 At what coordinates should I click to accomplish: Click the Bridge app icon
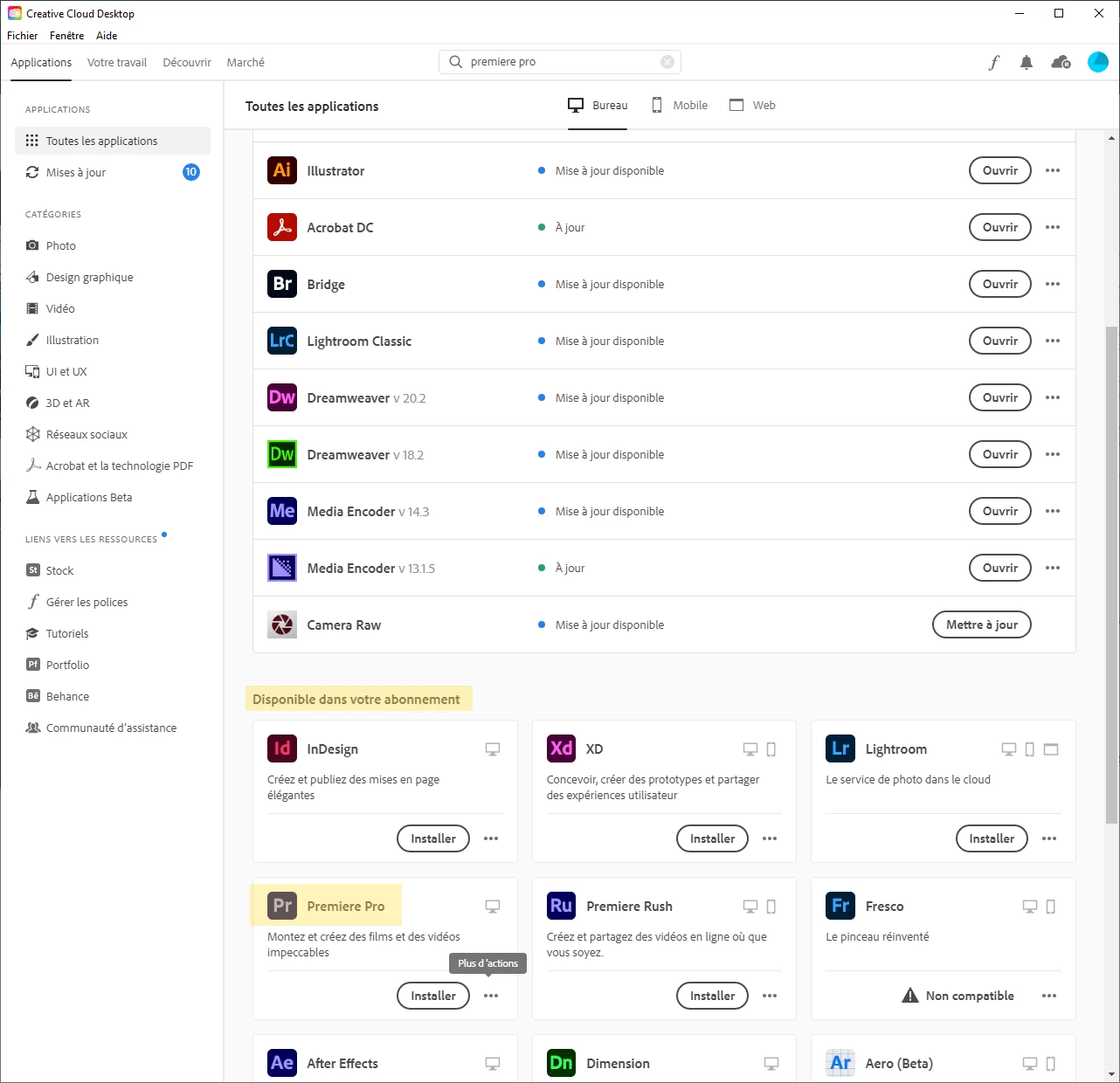(282, 284)
